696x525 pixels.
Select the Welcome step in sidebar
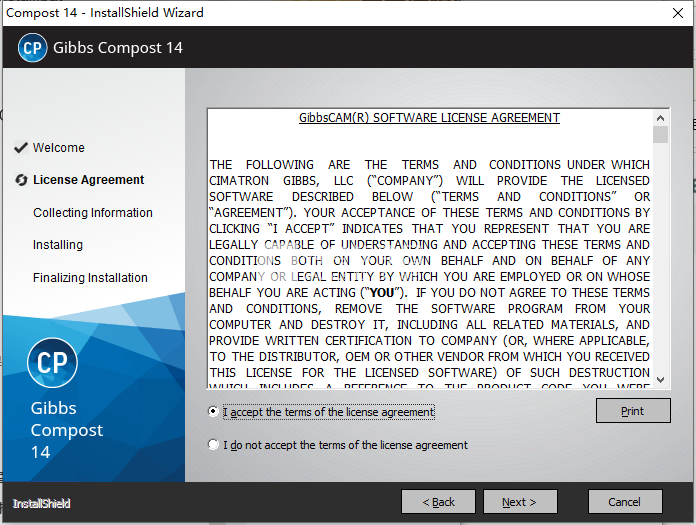(x=59, y=148)
